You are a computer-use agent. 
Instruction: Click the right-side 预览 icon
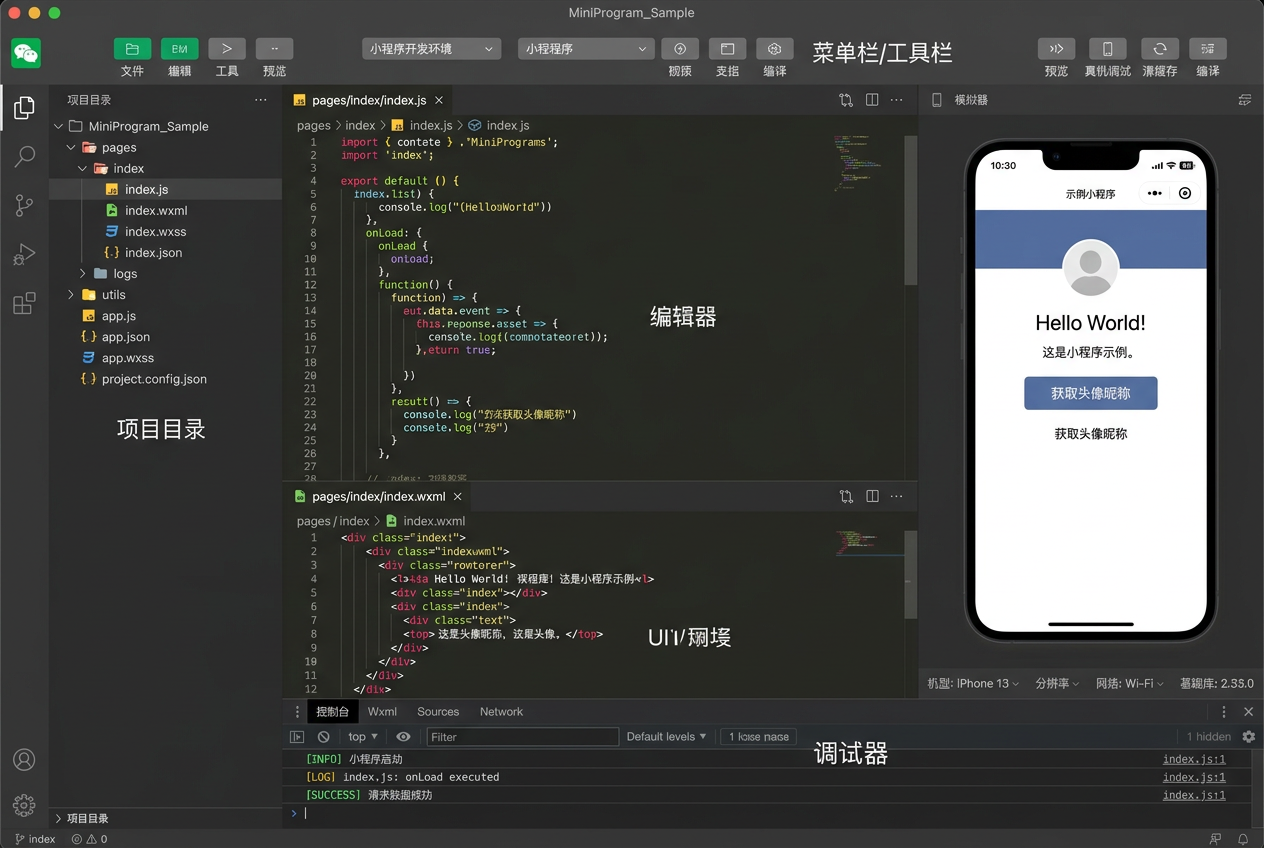pyautogui.click(x=1056, y=49)
